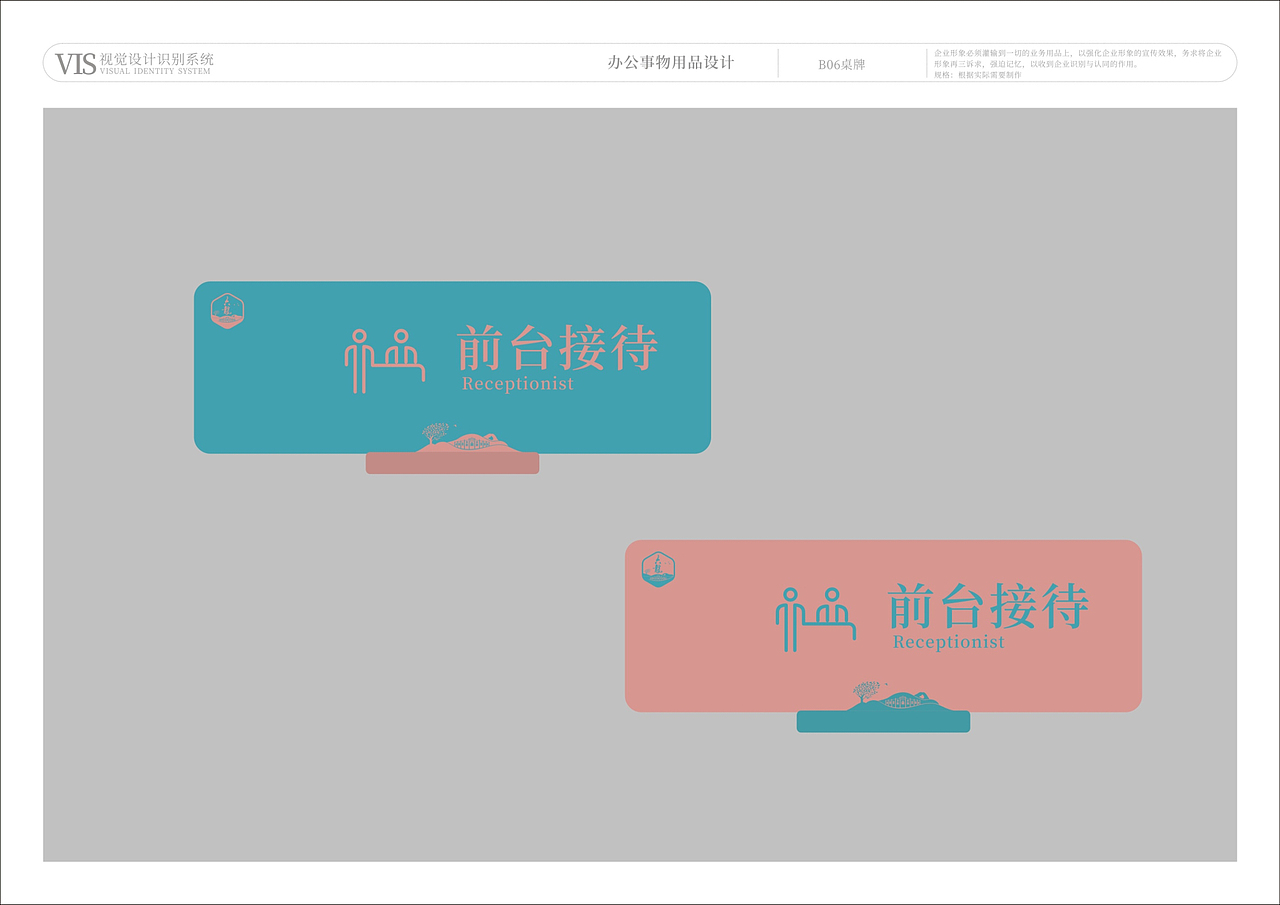Viewport: 1280px width, 905px height.
Task: Select the teal desk sign thumbnail
Action: click(x=452, y=367)
